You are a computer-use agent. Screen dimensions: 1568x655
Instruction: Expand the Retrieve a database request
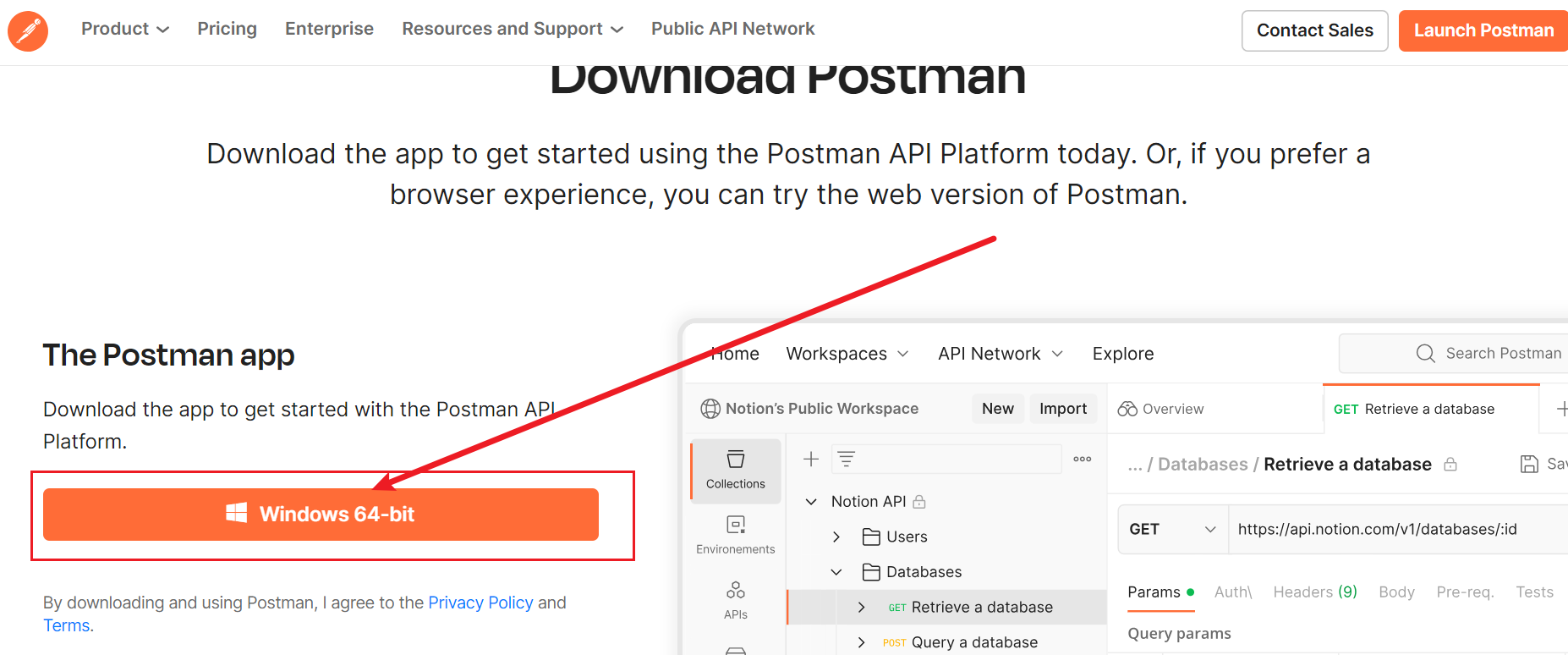point(861,607)
